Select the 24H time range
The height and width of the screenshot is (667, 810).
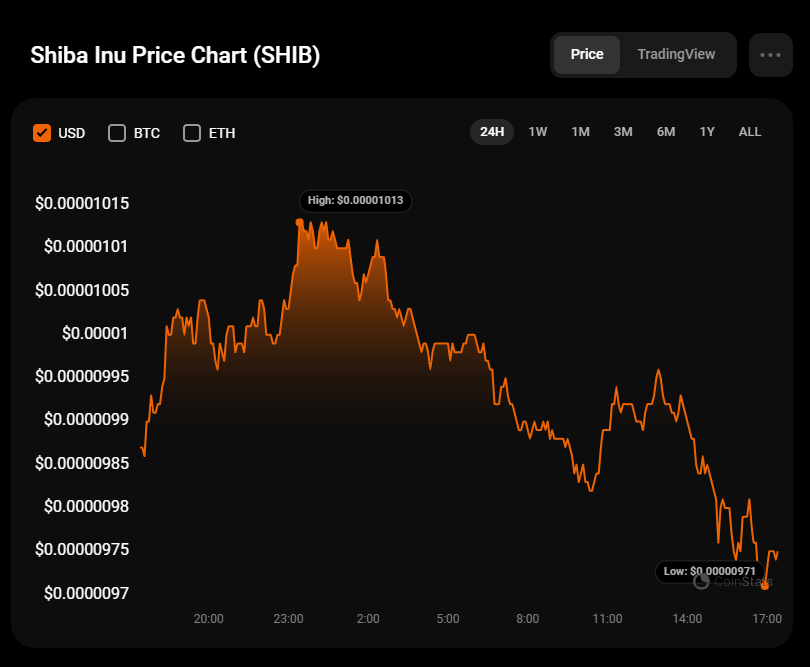(x=492, y=132)
